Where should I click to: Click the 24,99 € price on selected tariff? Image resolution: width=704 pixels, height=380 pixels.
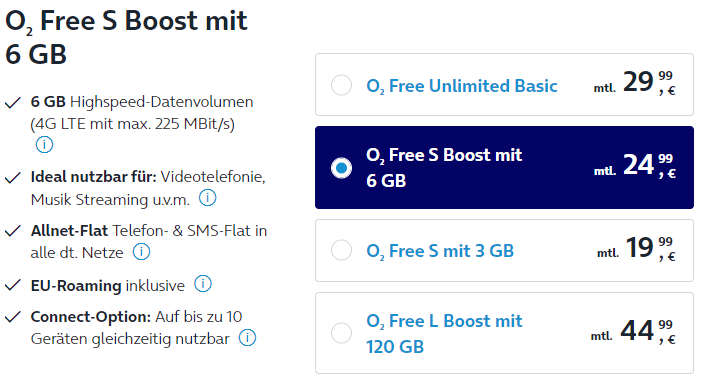pos(635,165)
